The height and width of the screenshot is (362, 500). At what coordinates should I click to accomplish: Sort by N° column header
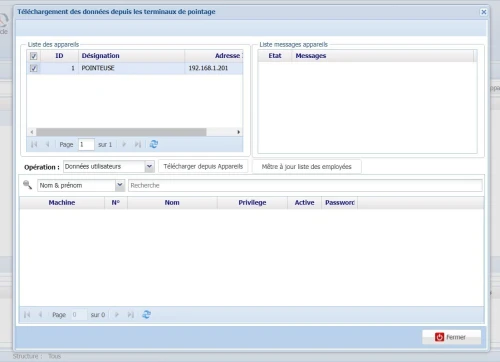tap(116, 203)
